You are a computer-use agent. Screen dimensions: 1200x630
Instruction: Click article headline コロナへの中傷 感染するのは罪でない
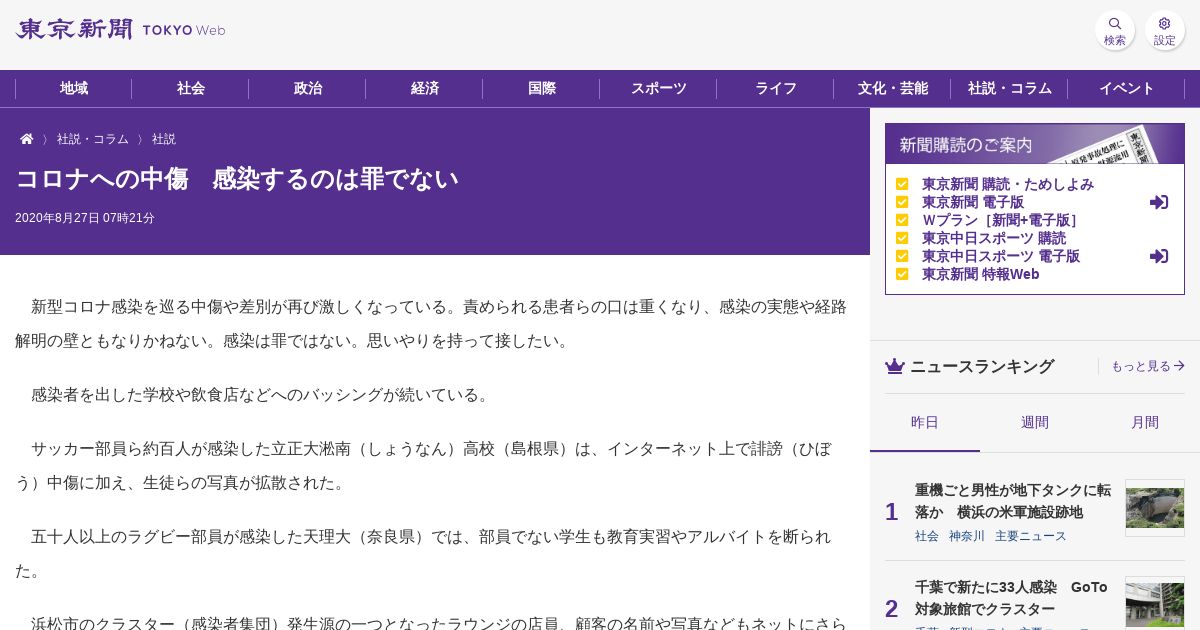click(x=237, y=179)
